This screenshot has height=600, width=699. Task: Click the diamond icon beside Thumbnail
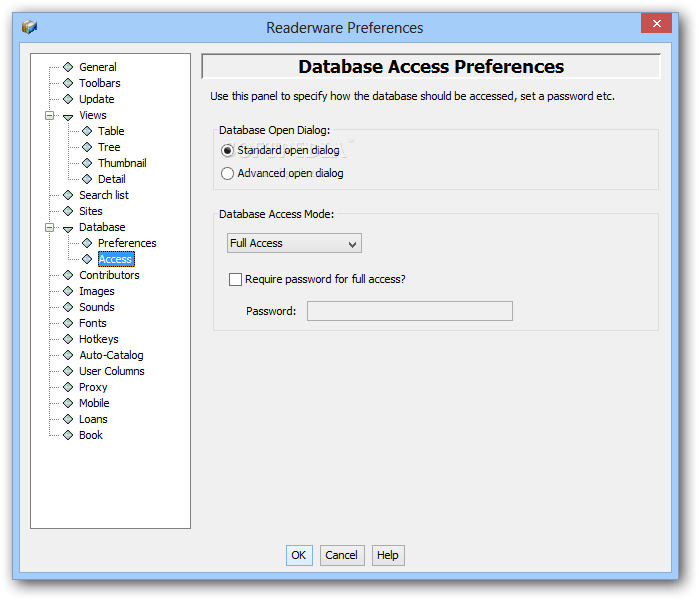(x=87, y=163)
